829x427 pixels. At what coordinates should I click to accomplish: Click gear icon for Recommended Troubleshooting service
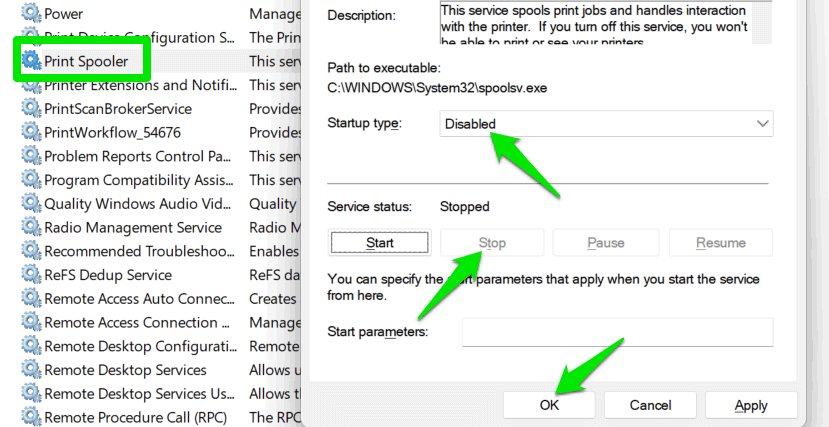pos(32,251)
